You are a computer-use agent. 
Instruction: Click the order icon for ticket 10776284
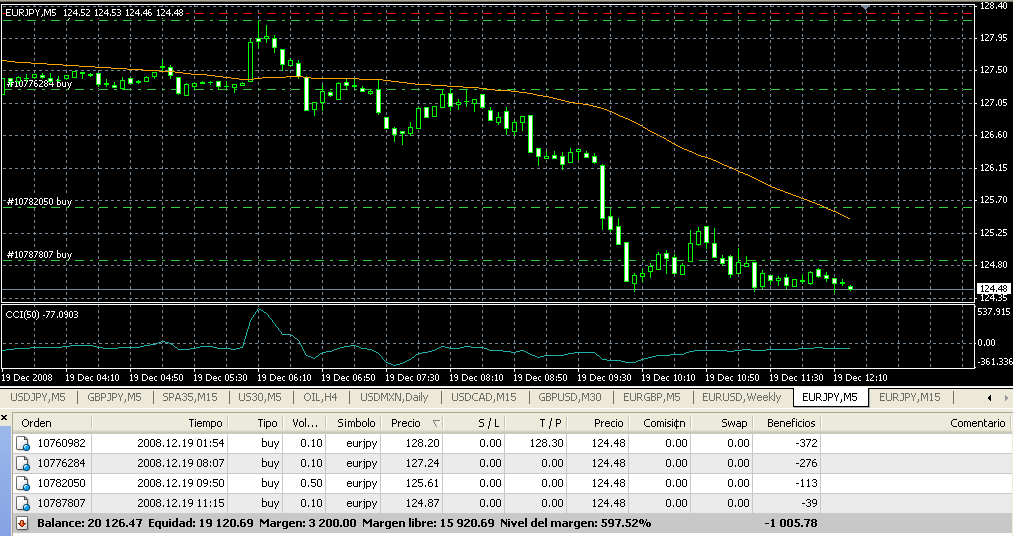pyautogui.click(x=23, y=463)
